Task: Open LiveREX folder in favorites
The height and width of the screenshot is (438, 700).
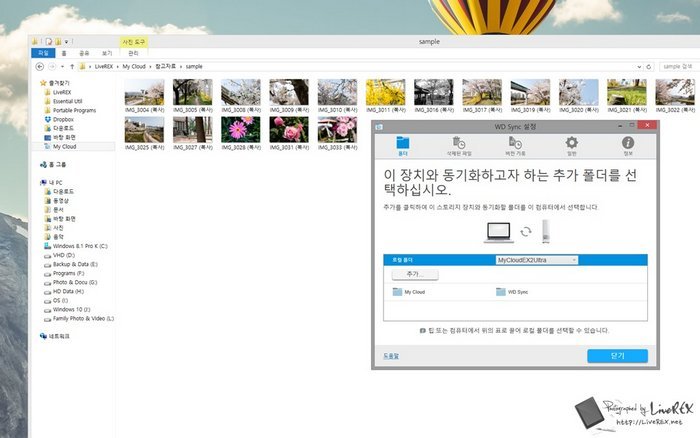Action: [x=58, y=92]
